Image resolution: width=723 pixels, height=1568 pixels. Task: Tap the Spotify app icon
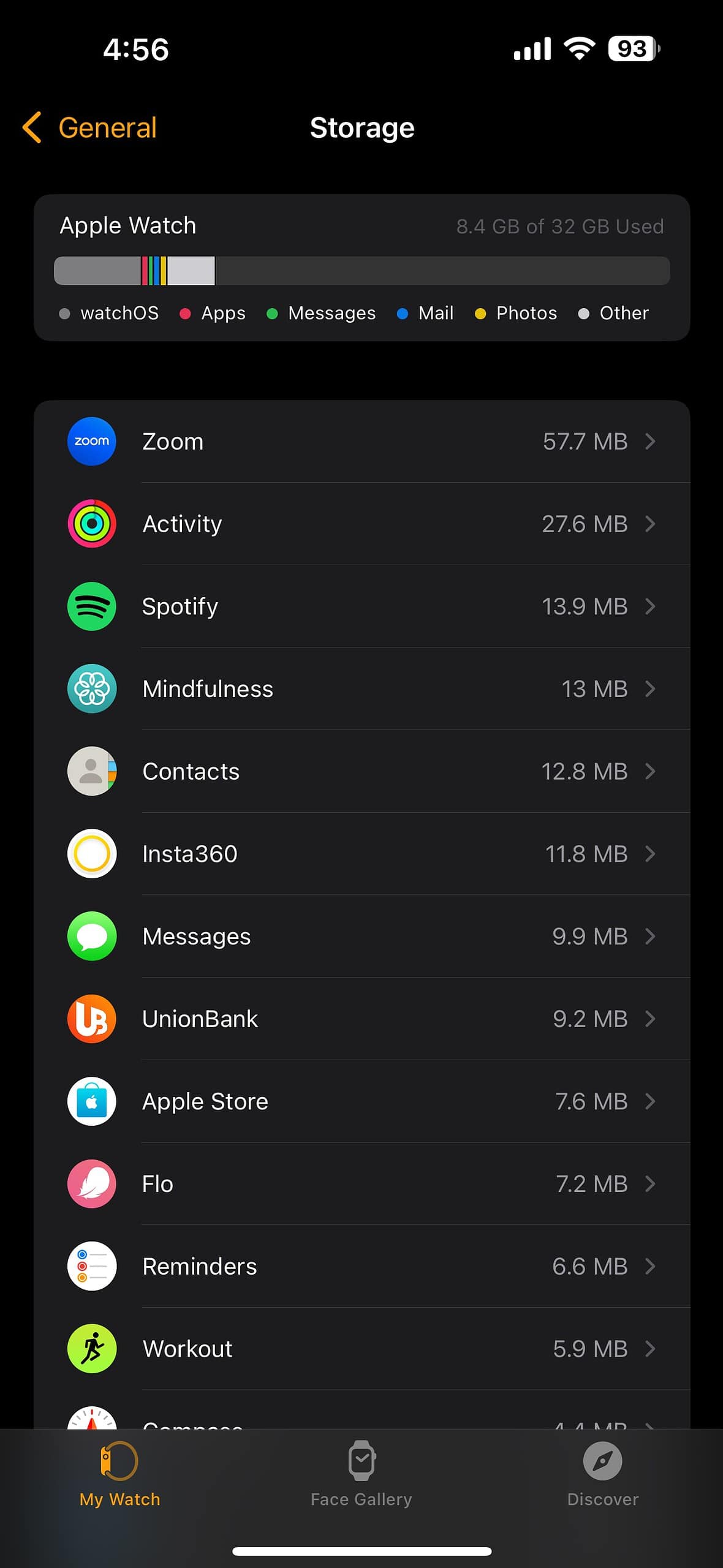tap(92, 606)
